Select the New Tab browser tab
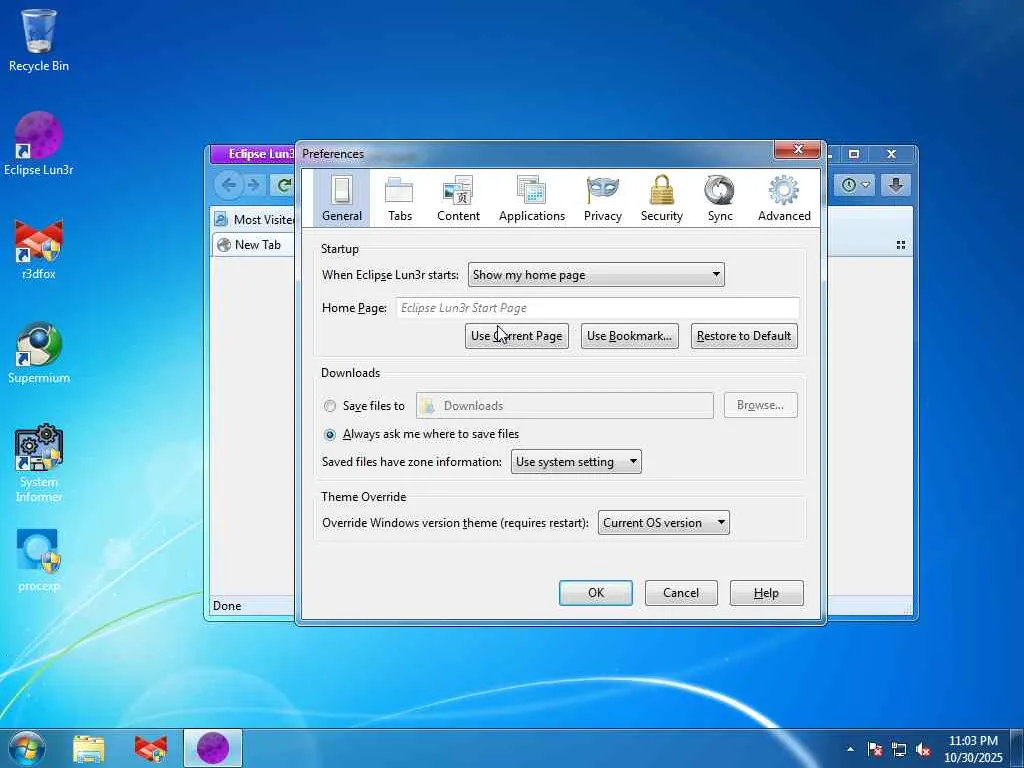Image resolution: width=1024 pixels, height=768 pixels. point(255,245)
